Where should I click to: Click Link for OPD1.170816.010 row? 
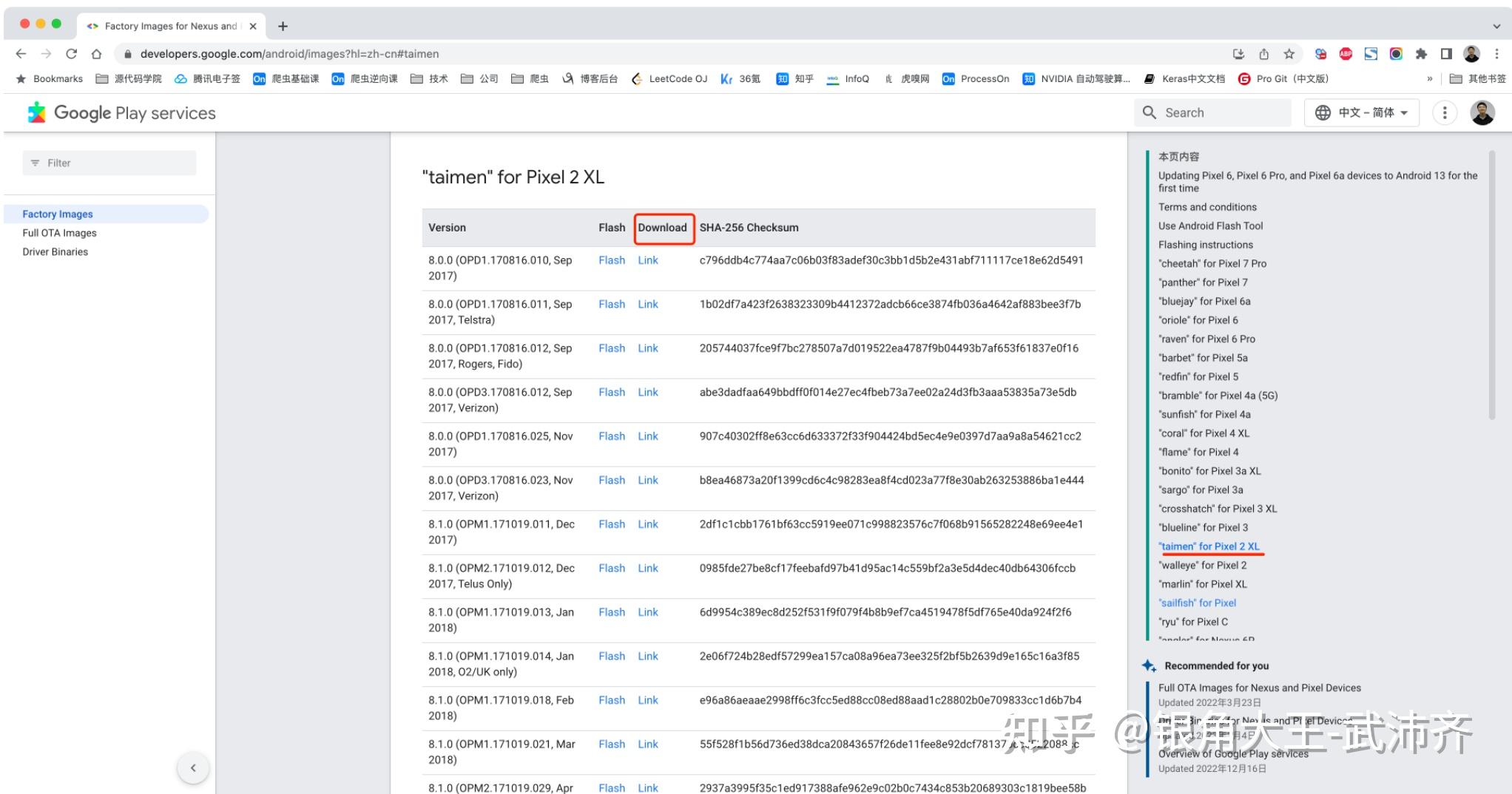[648, 260]
